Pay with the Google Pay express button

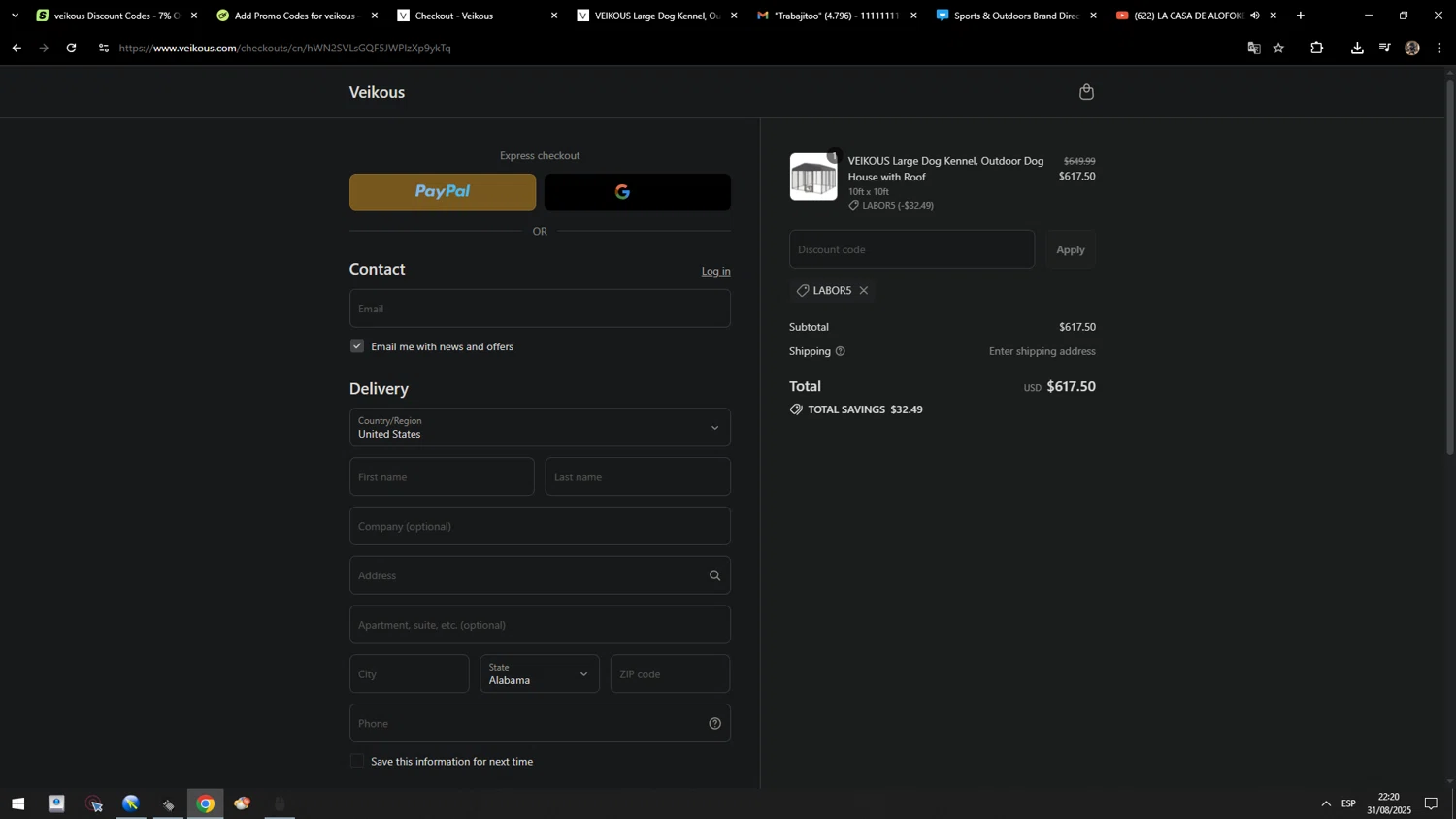[638, 192]
